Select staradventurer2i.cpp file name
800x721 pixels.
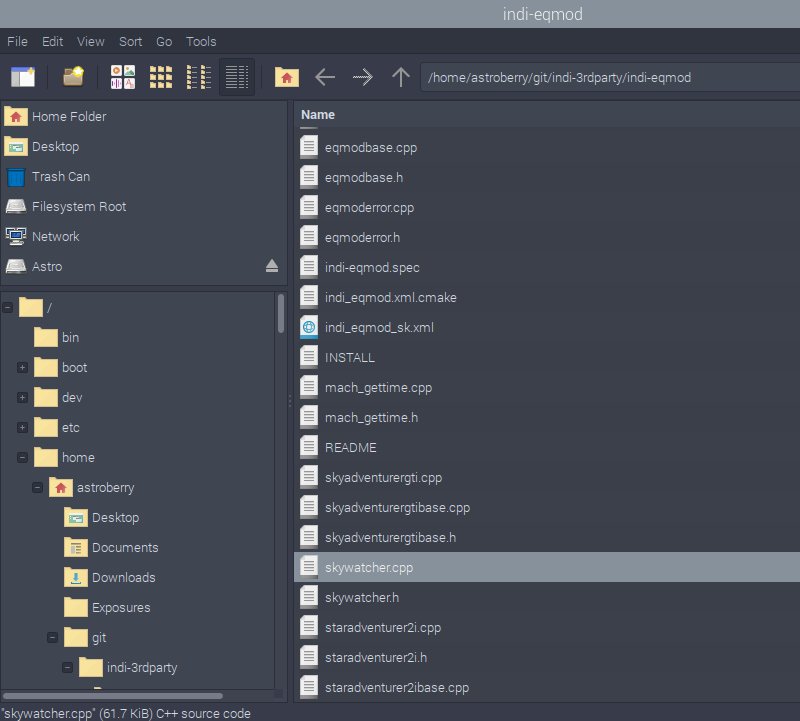point(383,628)
